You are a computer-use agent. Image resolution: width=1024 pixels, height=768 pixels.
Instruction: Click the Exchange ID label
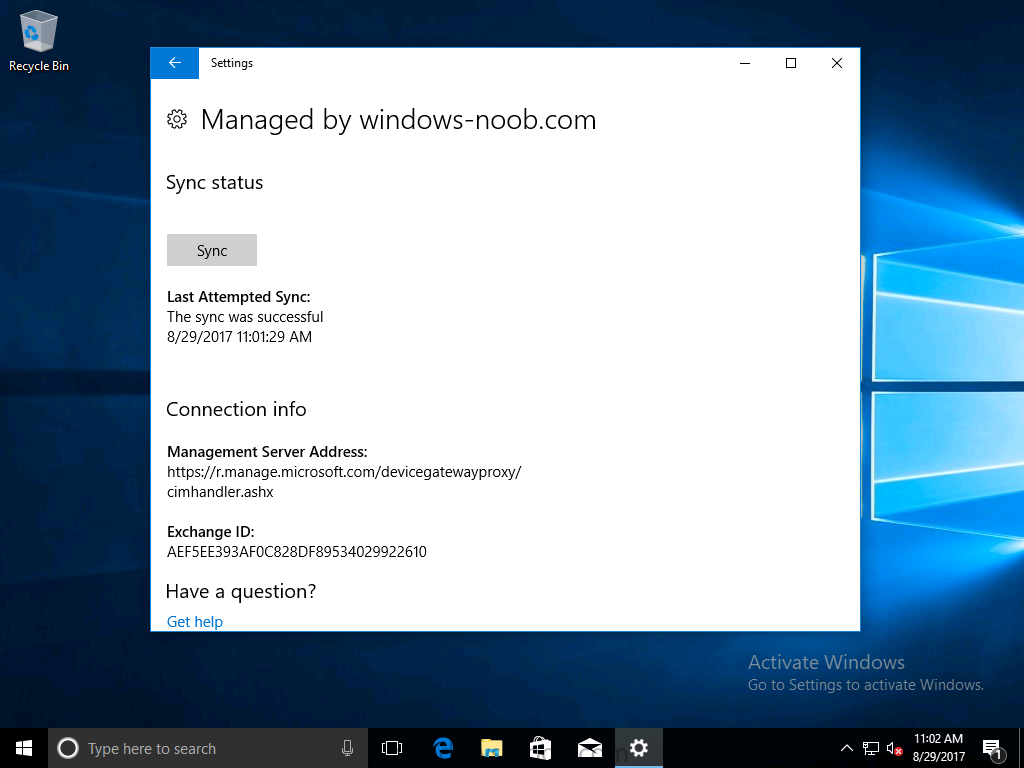(x=210, y=531)
